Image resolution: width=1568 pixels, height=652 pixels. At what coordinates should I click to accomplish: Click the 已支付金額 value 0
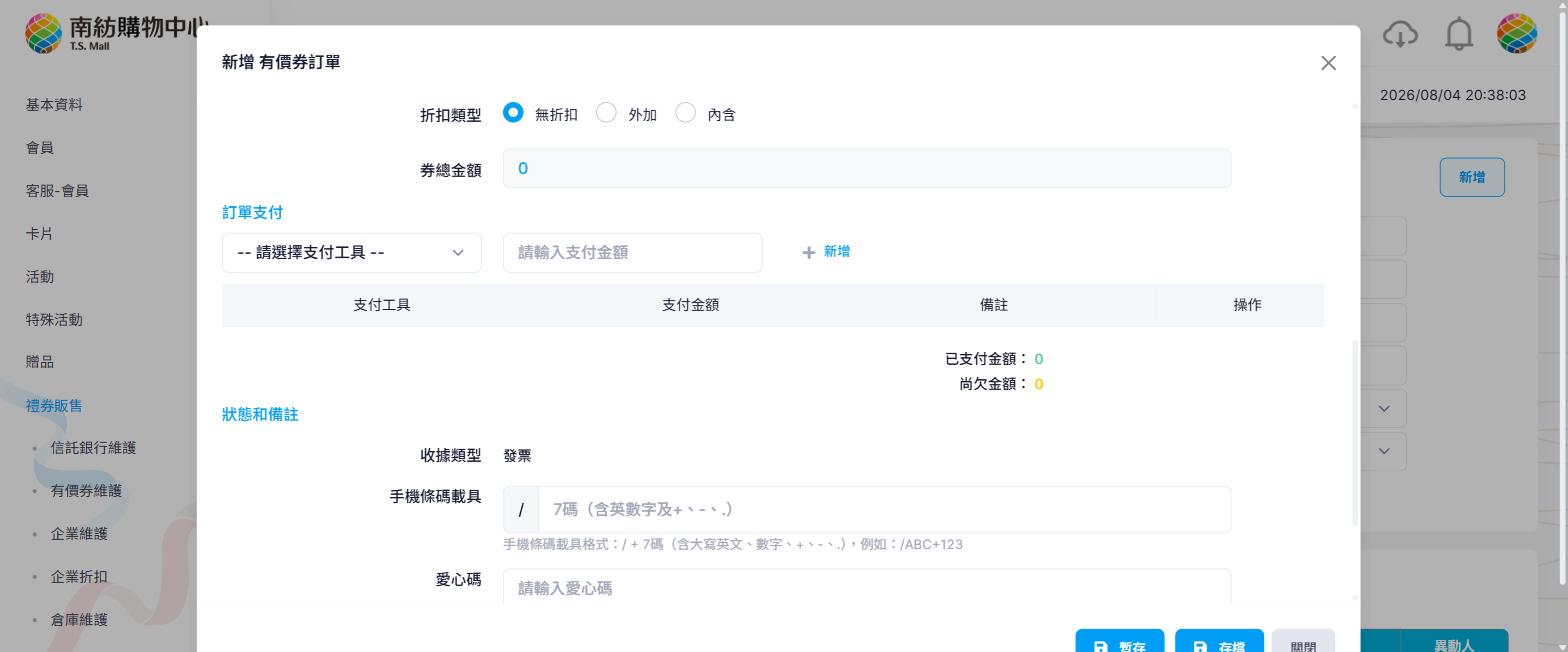coord(1039,359)
